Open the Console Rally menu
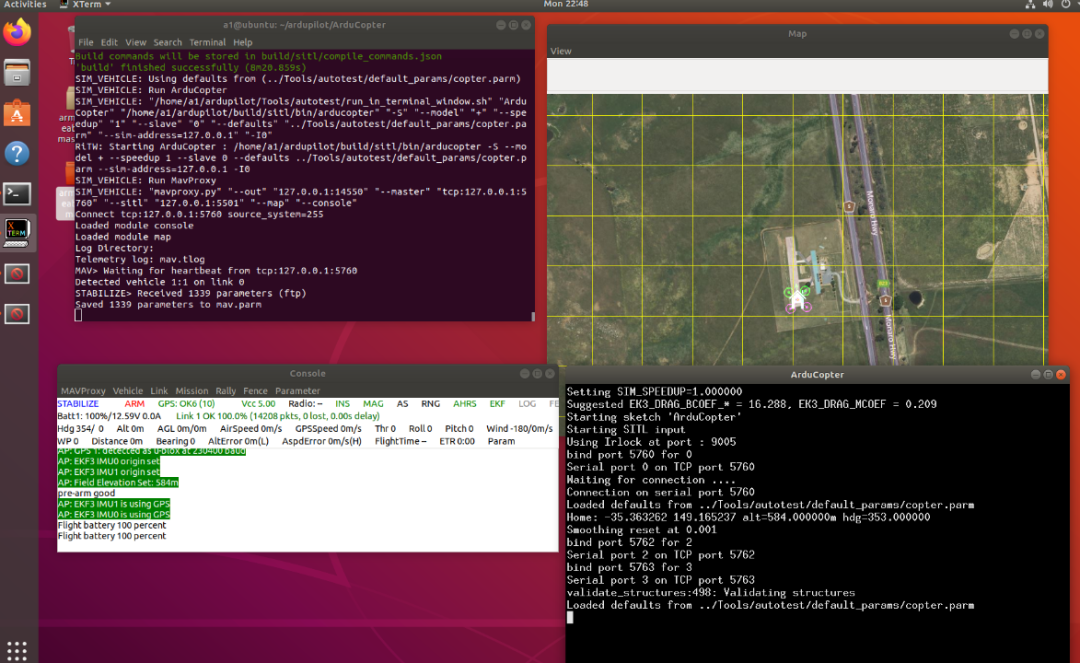The image size is (1080, 663). tap(225, 391)
